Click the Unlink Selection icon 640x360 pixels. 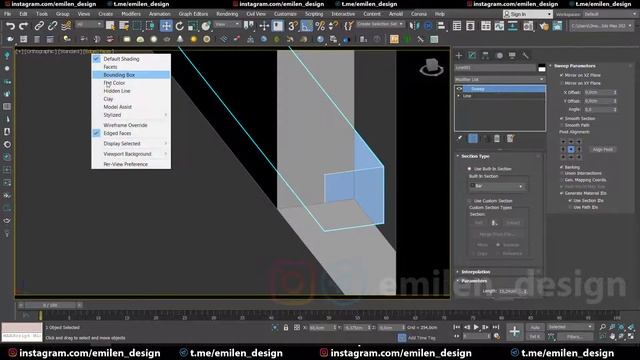click(x=52, y=26)
